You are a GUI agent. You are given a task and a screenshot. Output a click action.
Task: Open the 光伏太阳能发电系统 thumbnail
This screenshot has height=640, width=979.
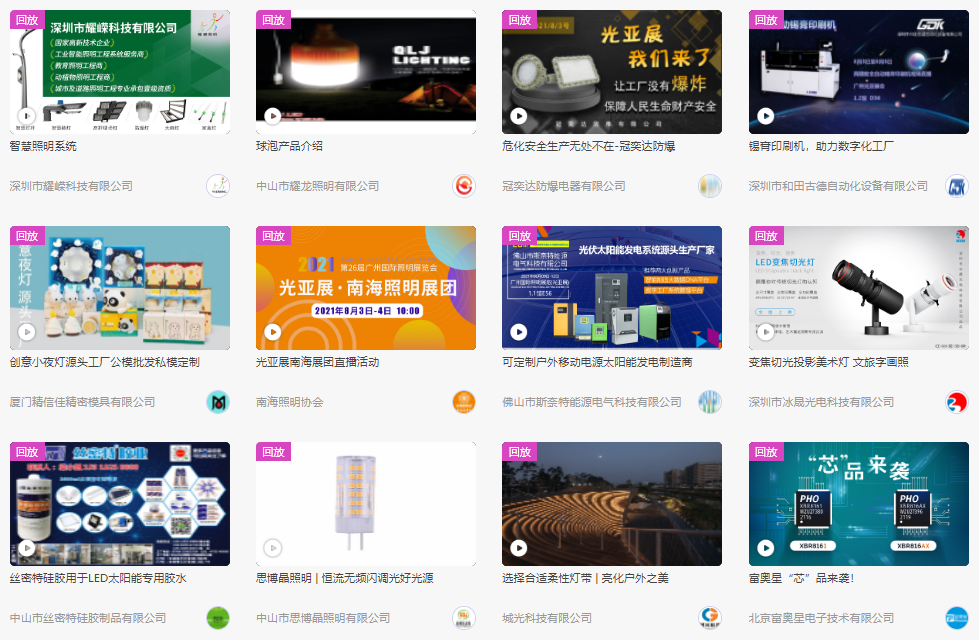(612, 288)
